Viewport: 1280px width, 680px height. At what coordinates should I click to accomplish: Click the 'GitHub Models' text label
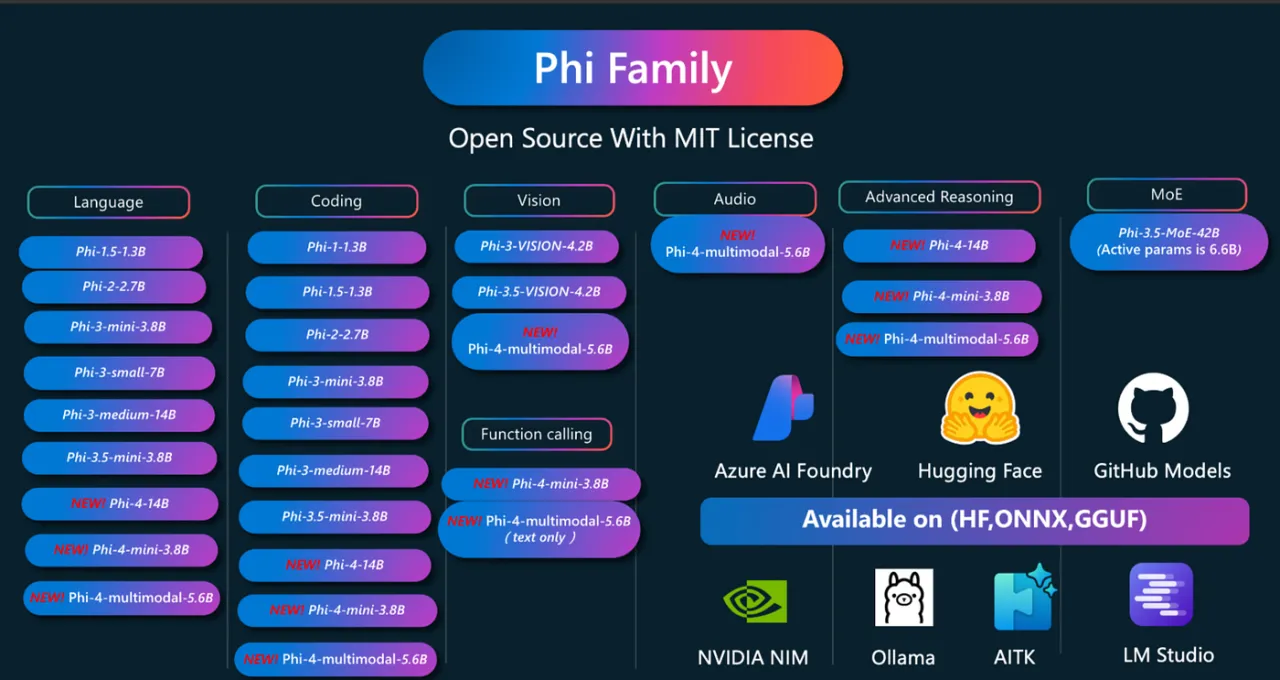pyautogui.click(x=1162, y=470)
